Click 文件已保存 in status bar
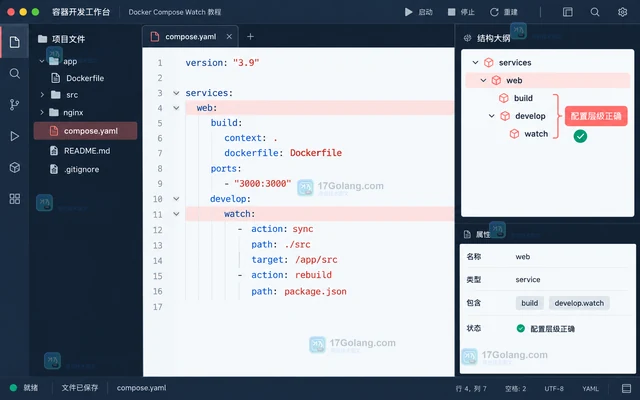Viewport: 640px width, 400px height. (80, 388)
